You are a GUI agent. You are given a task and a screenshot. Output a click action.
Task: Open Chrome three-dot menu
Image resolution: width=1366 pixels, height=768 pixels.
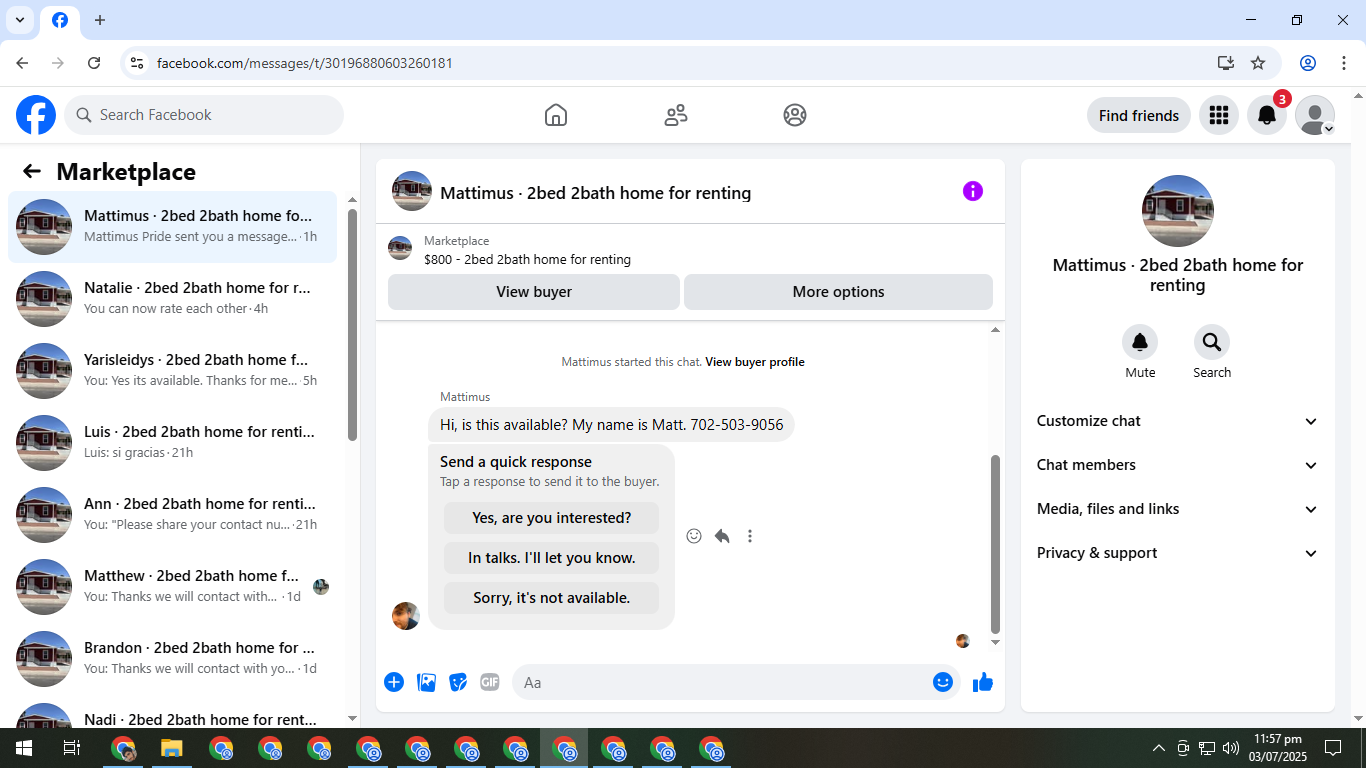pos(1344,63)
